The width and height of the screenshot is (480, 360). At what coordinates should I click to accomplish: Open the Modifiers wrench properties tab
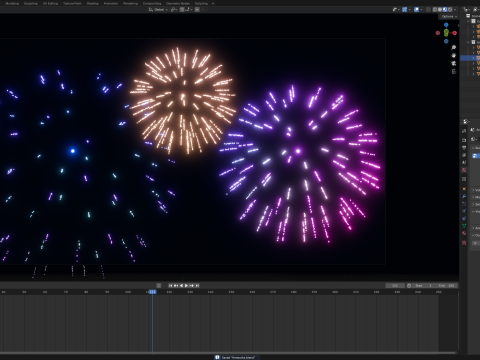coord(464,196)
